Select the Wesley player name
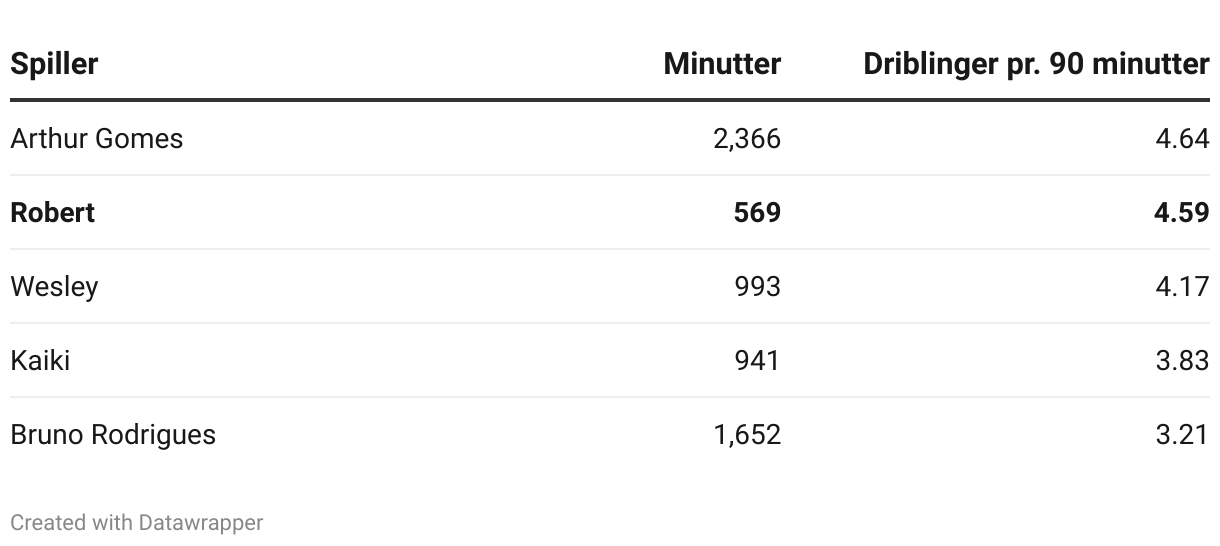1220x546 pixels. point(54,287)
